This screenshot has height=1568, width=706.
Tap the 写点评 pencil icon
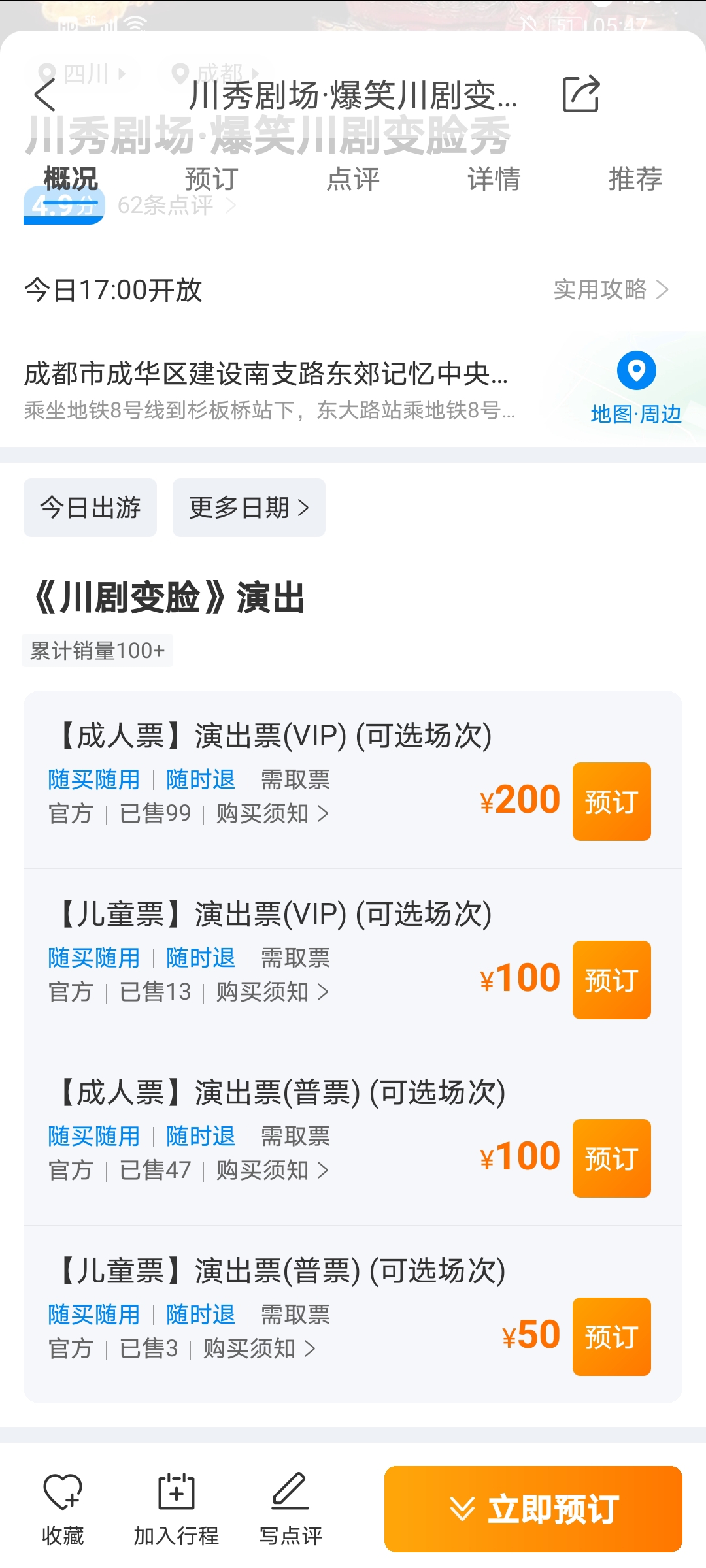click(290, 1493)
